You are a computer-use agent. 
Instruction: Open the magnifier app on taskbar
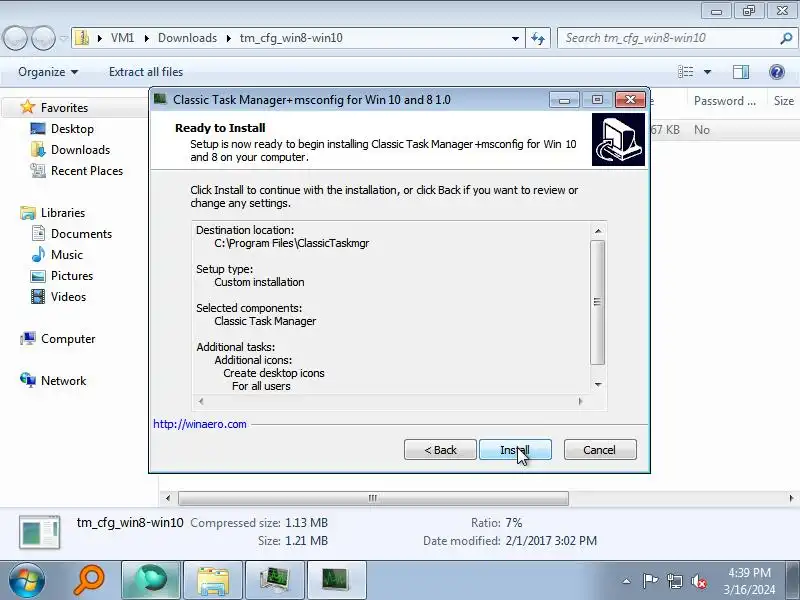click(89, 580)
